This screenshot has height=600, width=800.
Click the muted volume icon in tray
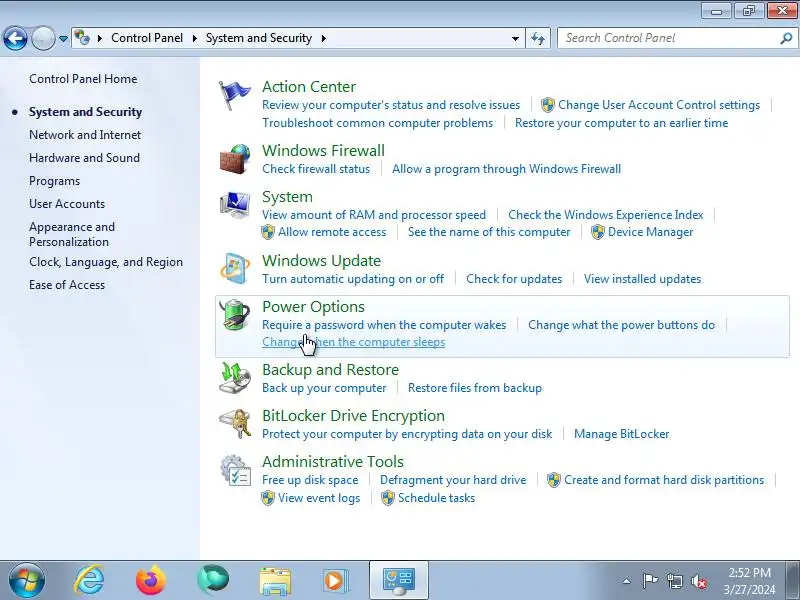point(698,581)
